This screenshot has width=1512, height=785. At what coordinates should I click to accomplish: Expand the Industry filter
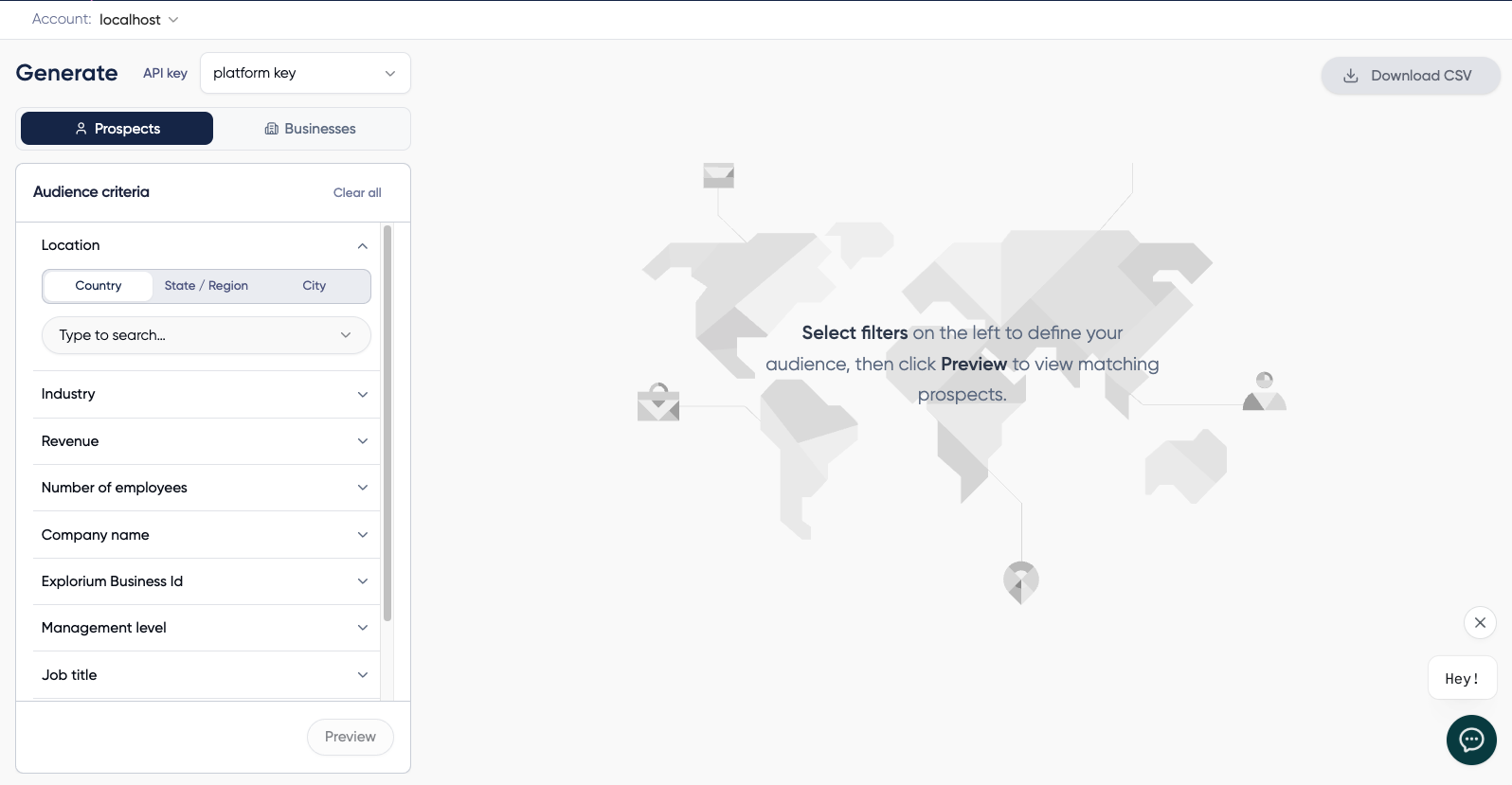pos(205,394)
